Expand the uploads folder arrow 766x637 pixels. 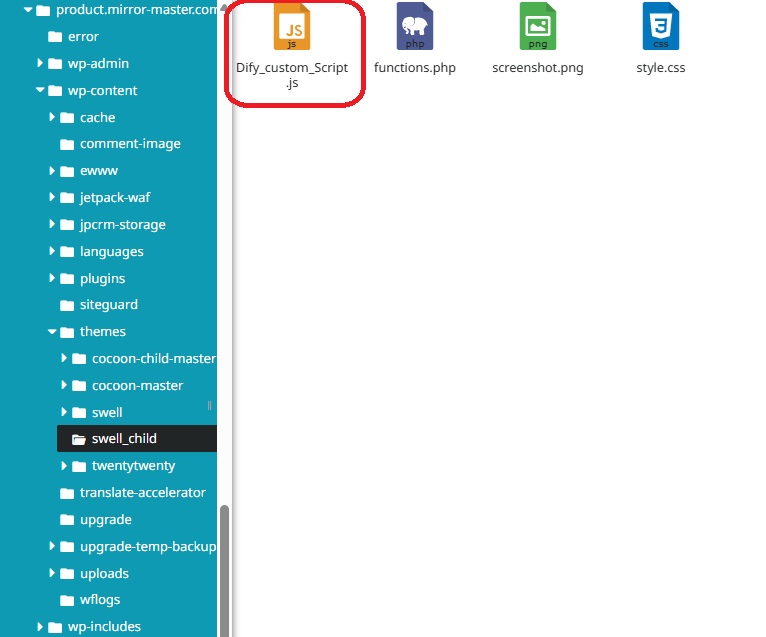(x=53, y=573)
